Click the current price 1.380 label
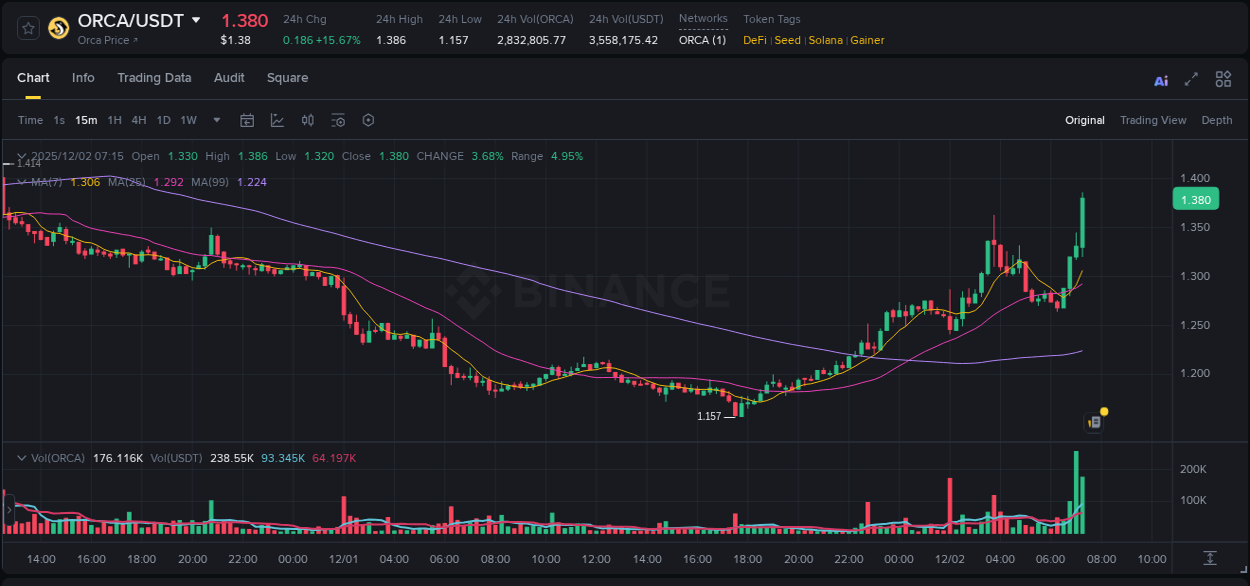 click(x=1195, y=199)
